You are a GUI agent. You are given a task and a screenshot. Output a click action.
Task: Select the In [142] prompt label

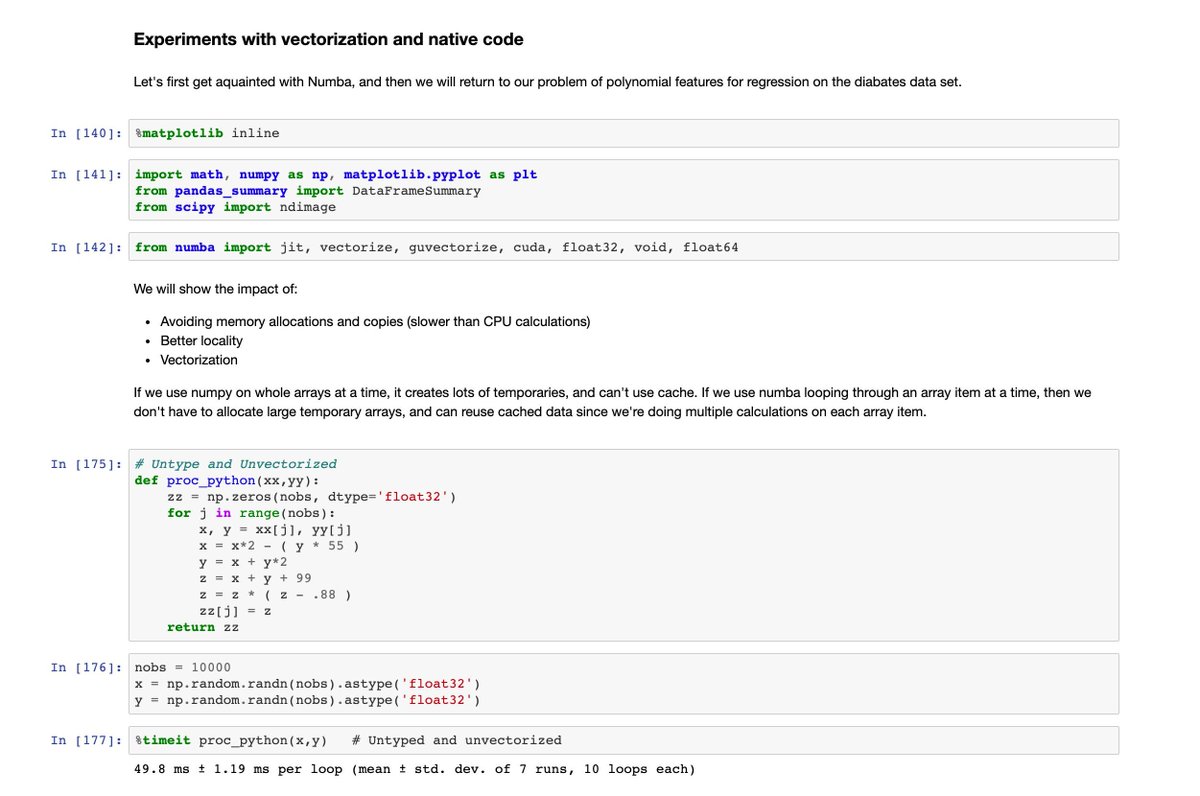tap(88, 247)
